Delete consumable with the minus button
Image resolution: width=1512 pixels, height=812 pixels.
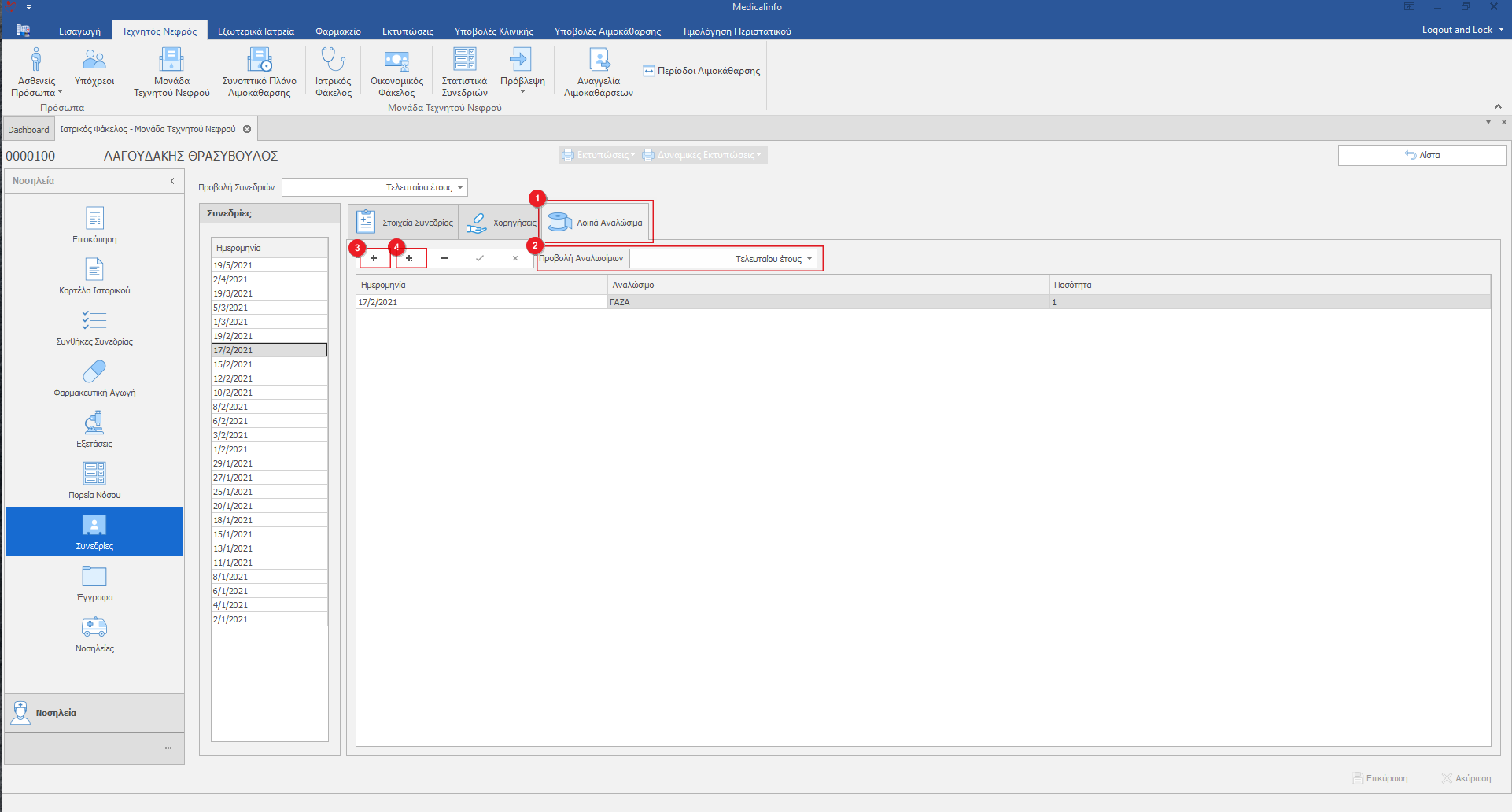pyautogui.click(x=444, y=258)
